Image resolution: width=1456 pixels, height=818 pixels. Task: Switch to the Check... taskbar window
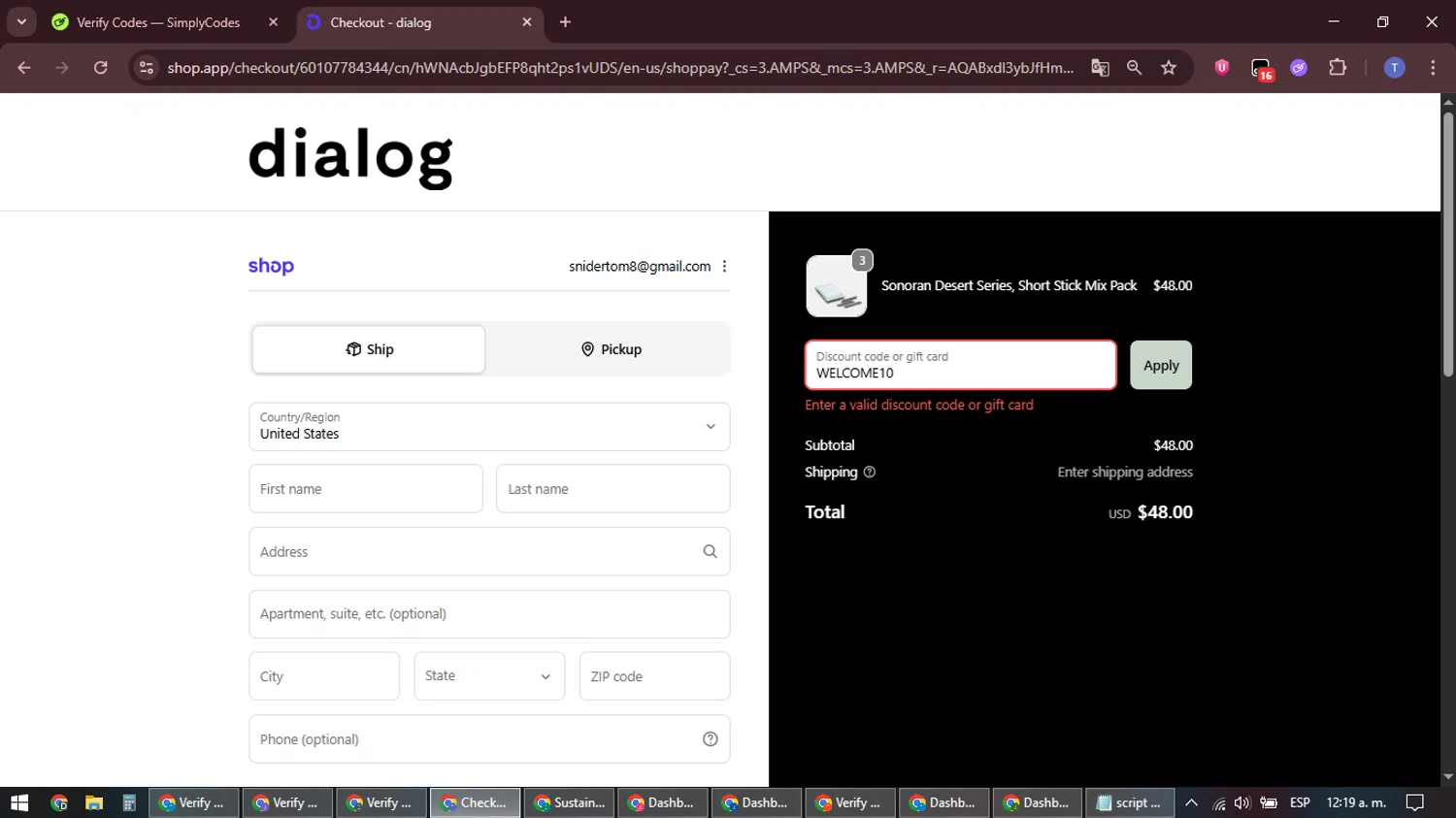476,802
